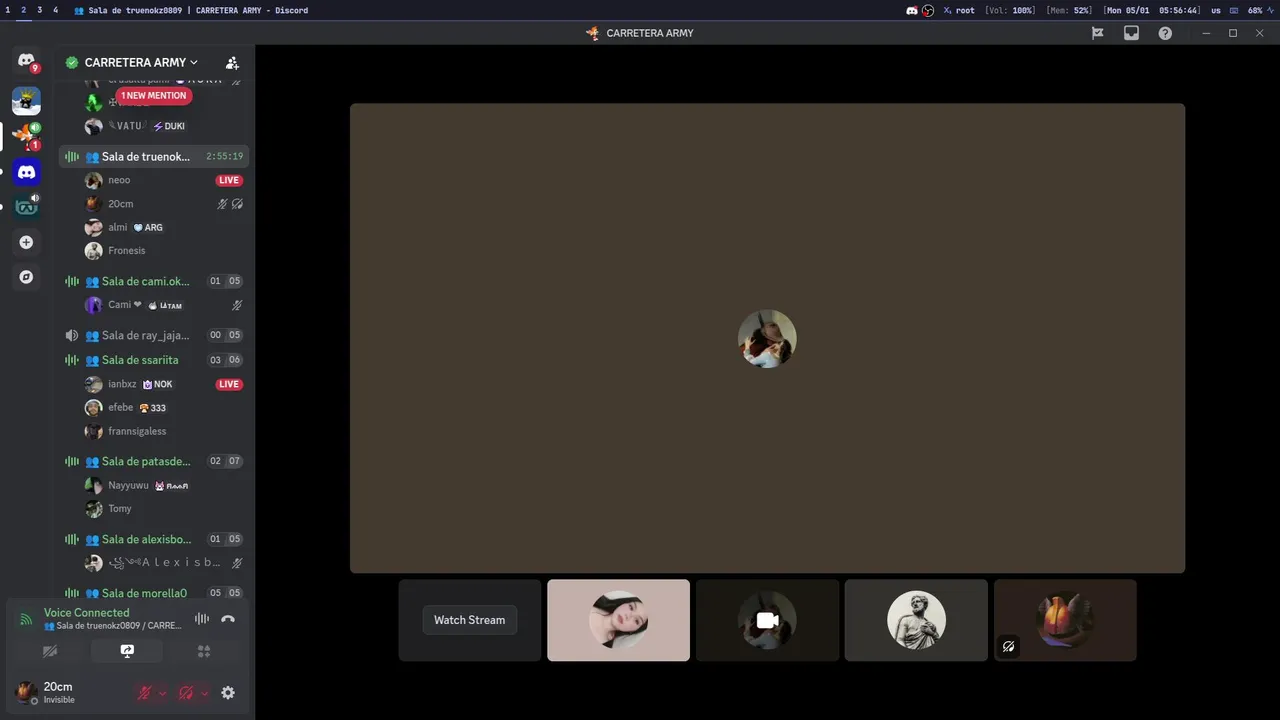This screenshot has width=1280, height=720.
Task: Toggle camera in voice panel
Action: (50, 651)
